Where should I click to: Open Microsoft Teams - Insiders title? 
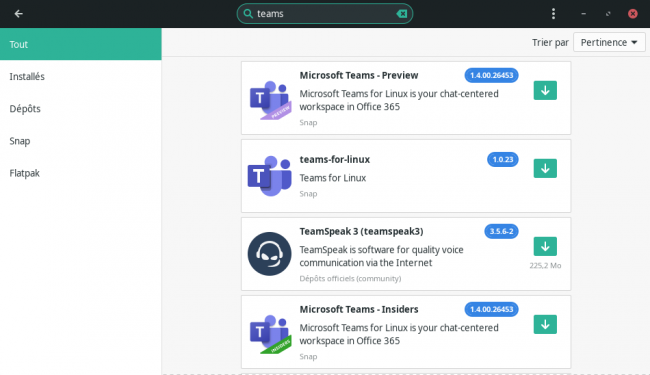coord(359,310)
